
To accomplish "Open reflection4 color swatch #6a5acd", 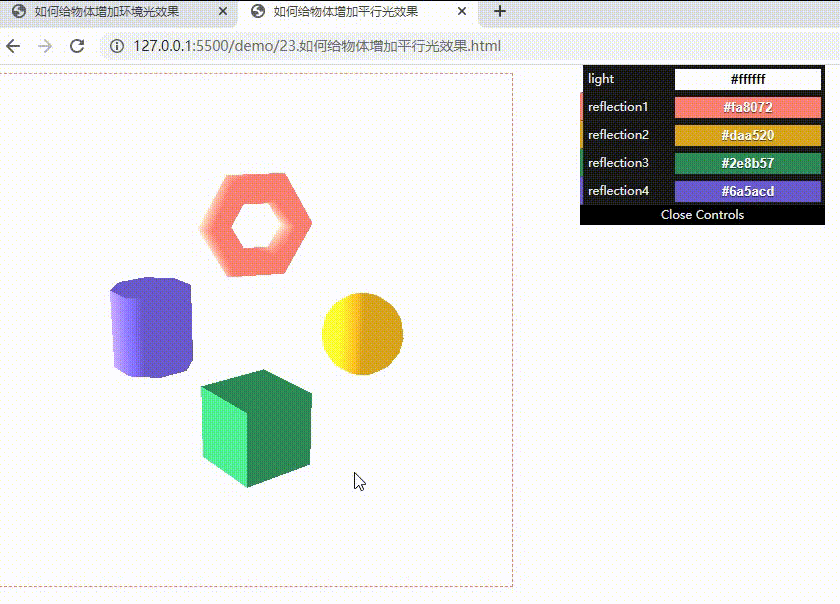I will coord(747,191).
